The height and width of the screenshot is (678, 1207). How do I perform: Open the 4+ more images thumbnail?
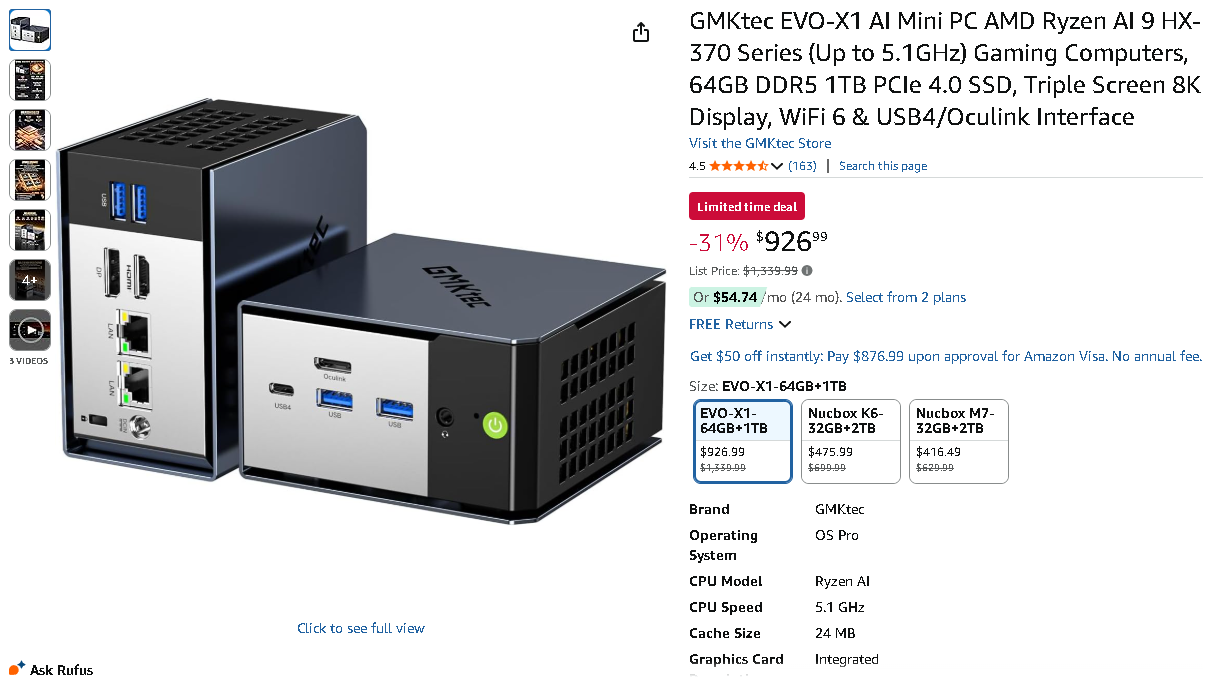(x=30, y=280)
